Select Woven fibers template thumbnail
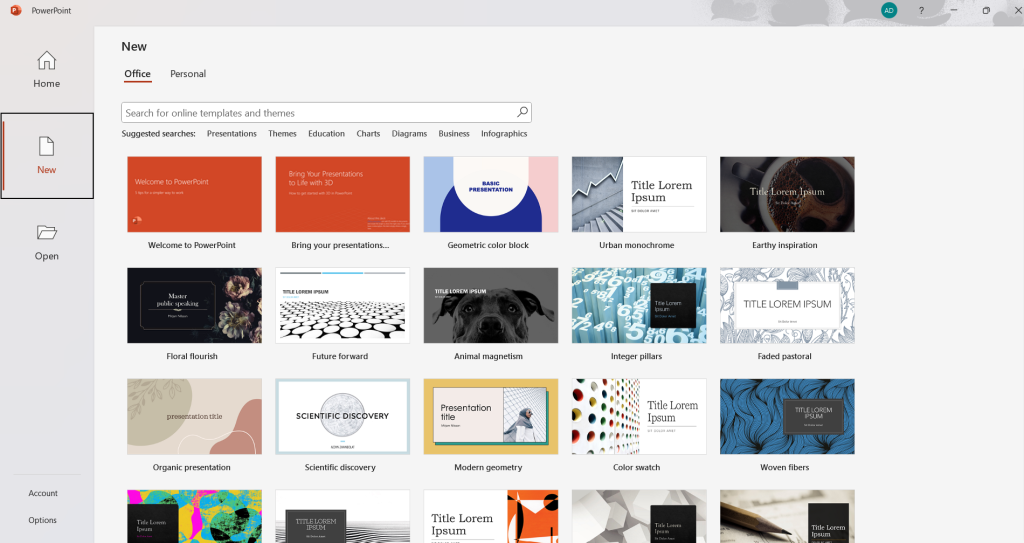The width and height of the screenshot is (1024, 543). click(788, 416)
